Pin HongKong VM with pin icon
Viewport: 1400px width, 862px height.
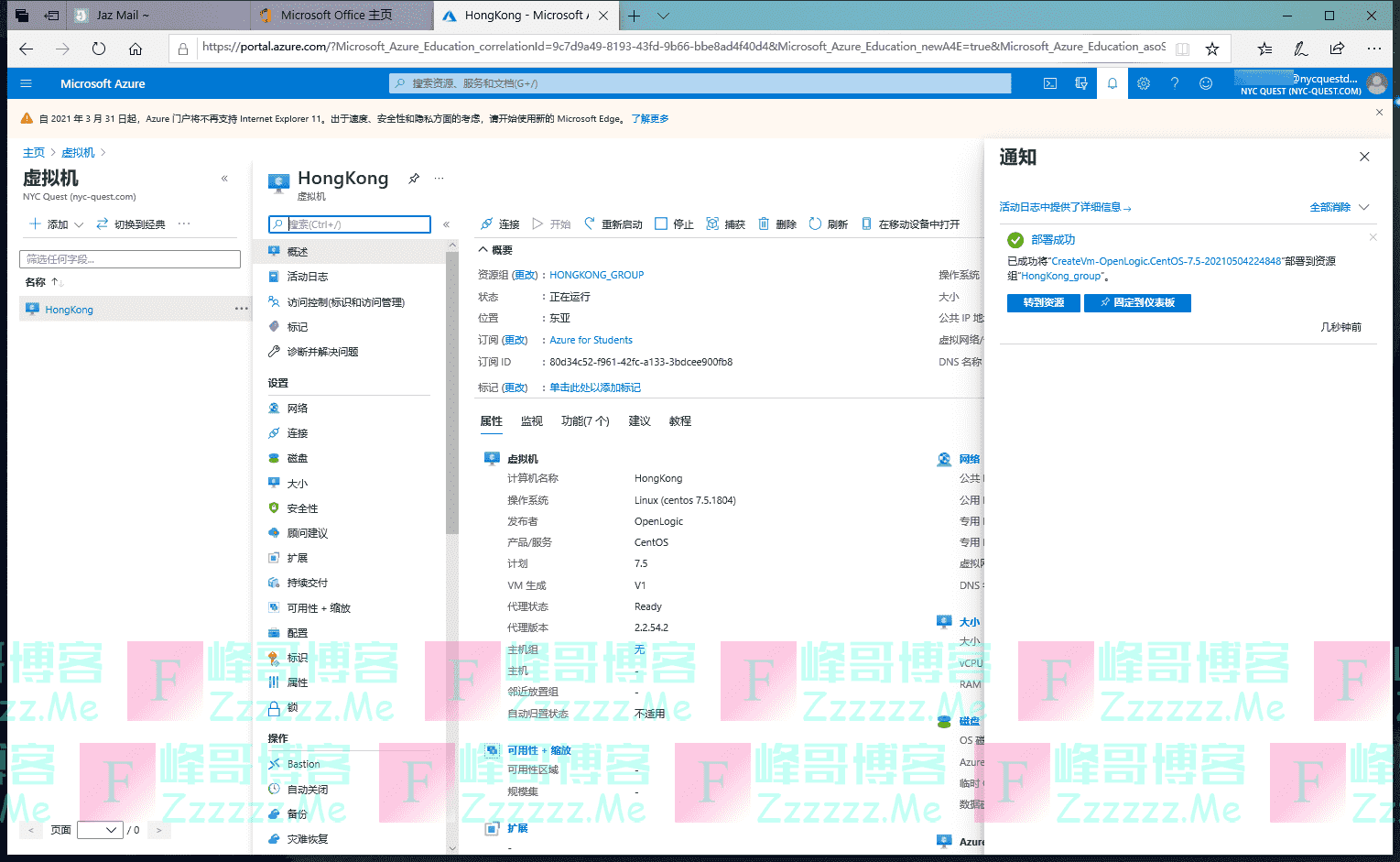click(x=414, y=179)
